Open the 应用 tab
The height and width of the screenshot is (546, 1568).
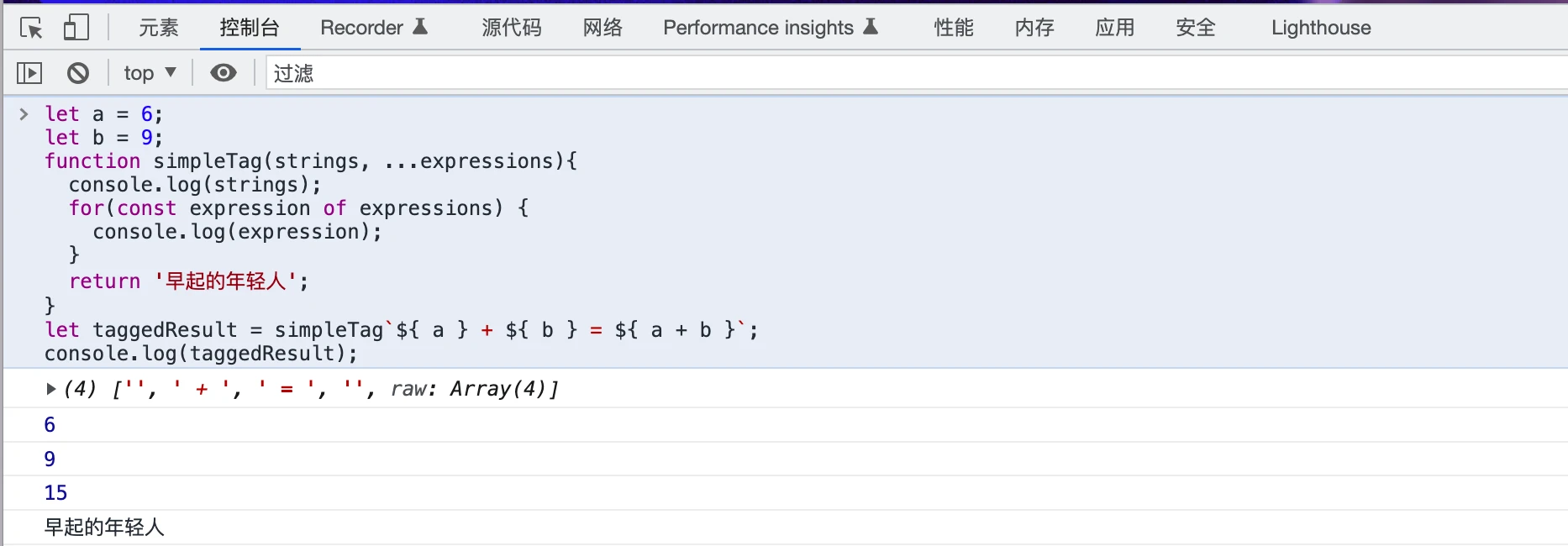(x=1115, y=28)
